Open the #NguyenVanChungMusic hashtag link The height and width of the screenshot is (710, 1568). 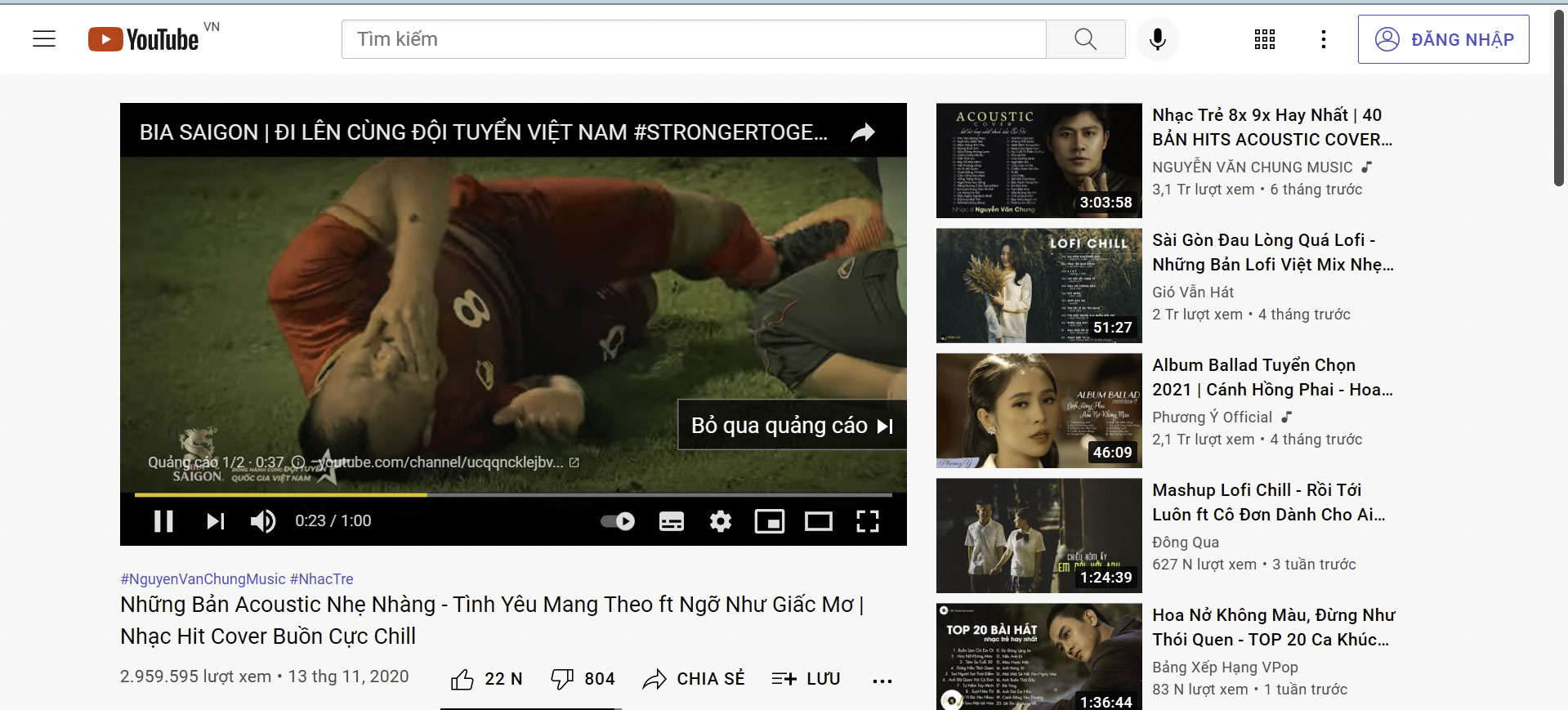click(x=203, y=579)
